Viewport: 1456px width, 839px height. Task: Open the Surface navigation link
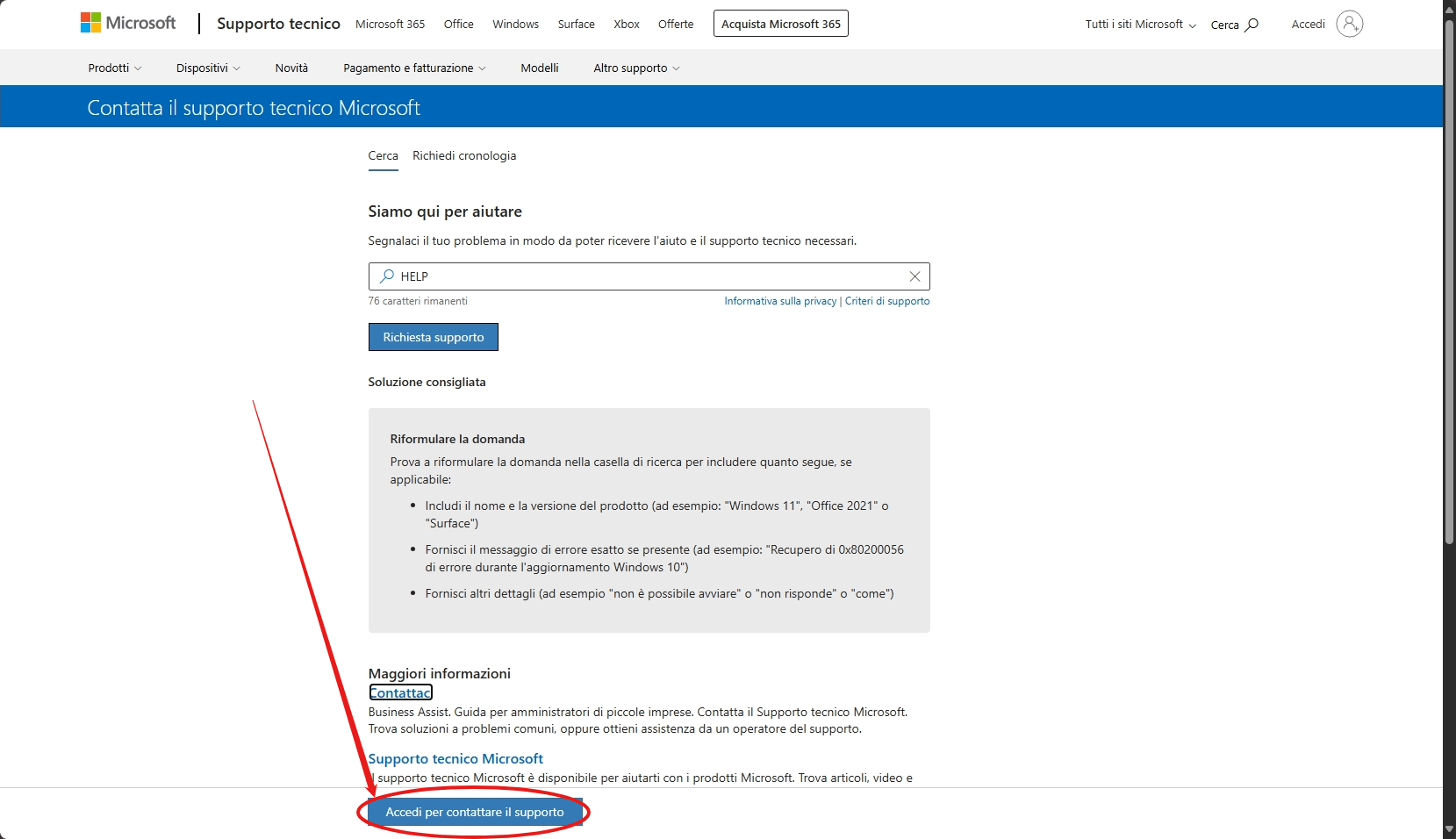(576, 24)
